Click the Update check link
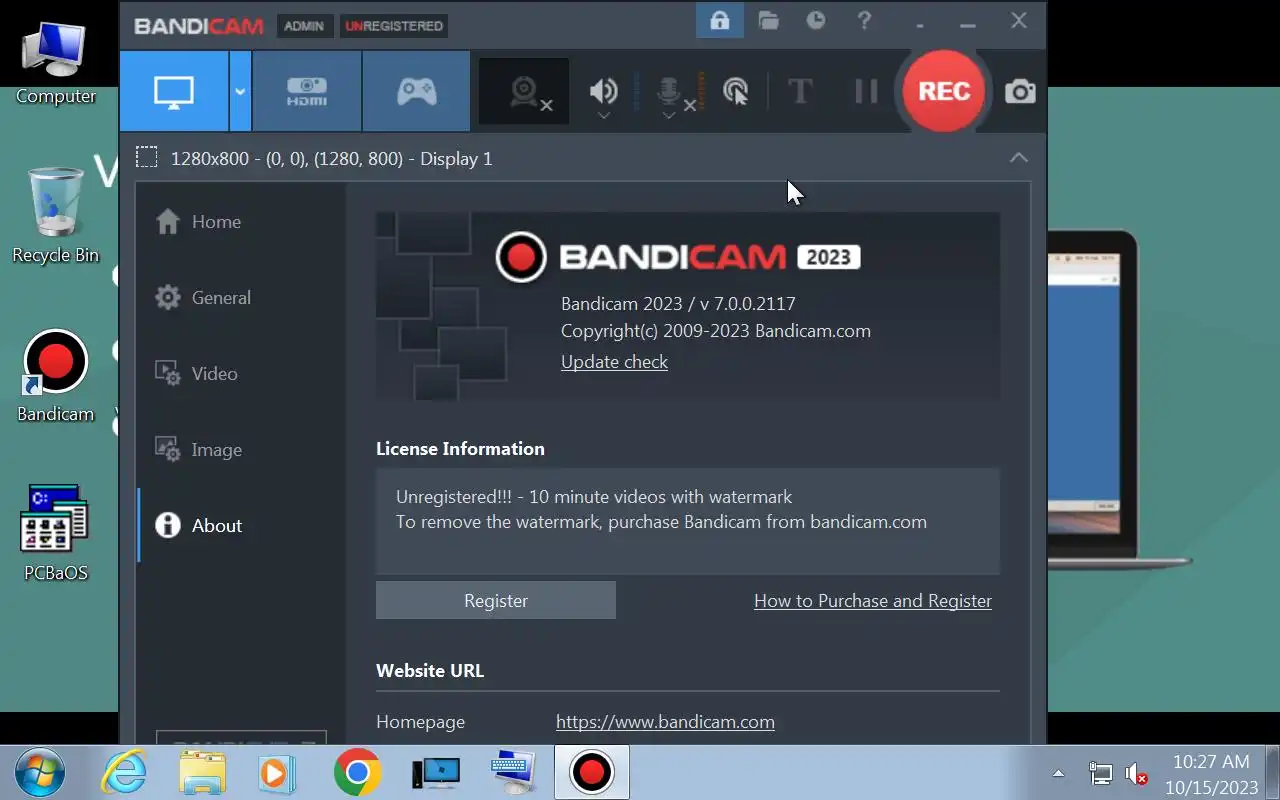Screen dimensions: 1280x800 [614, 362]
